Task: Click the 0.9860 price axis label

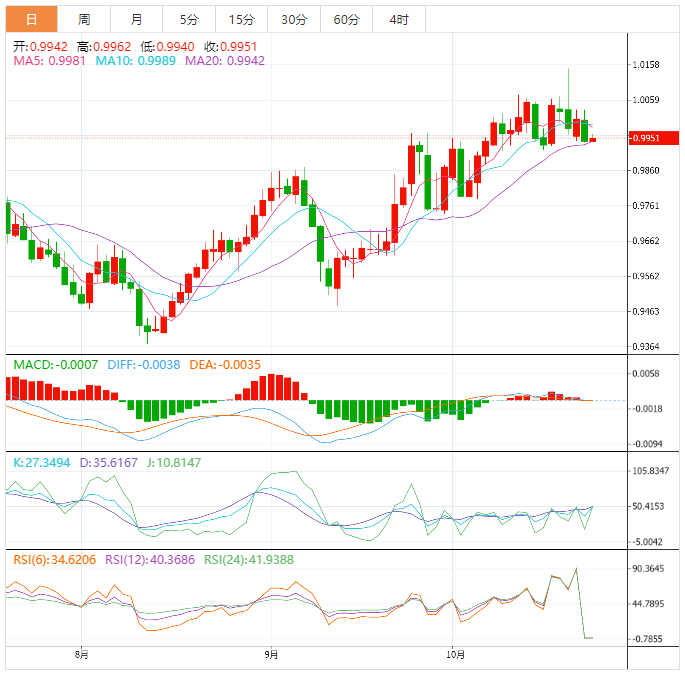Action: coord(646,170)
